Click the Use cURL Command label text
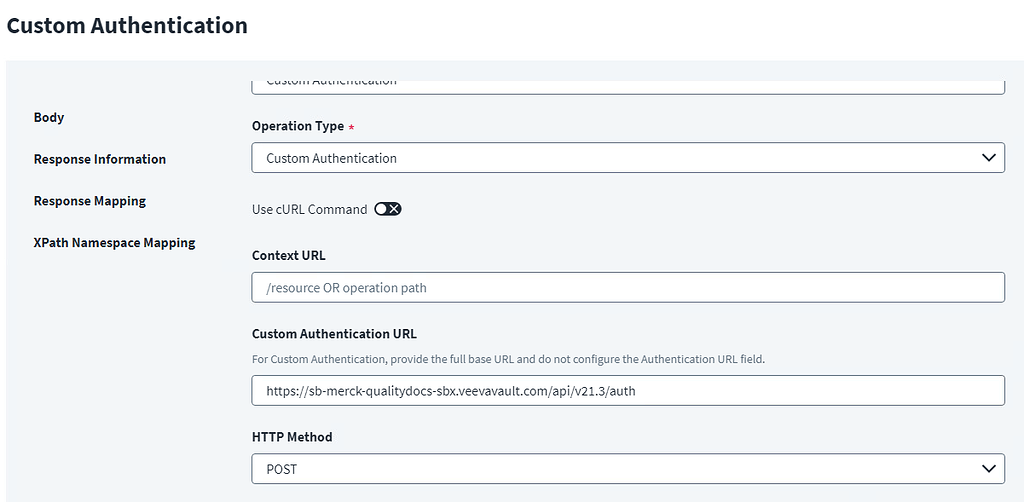 (309, 209)
